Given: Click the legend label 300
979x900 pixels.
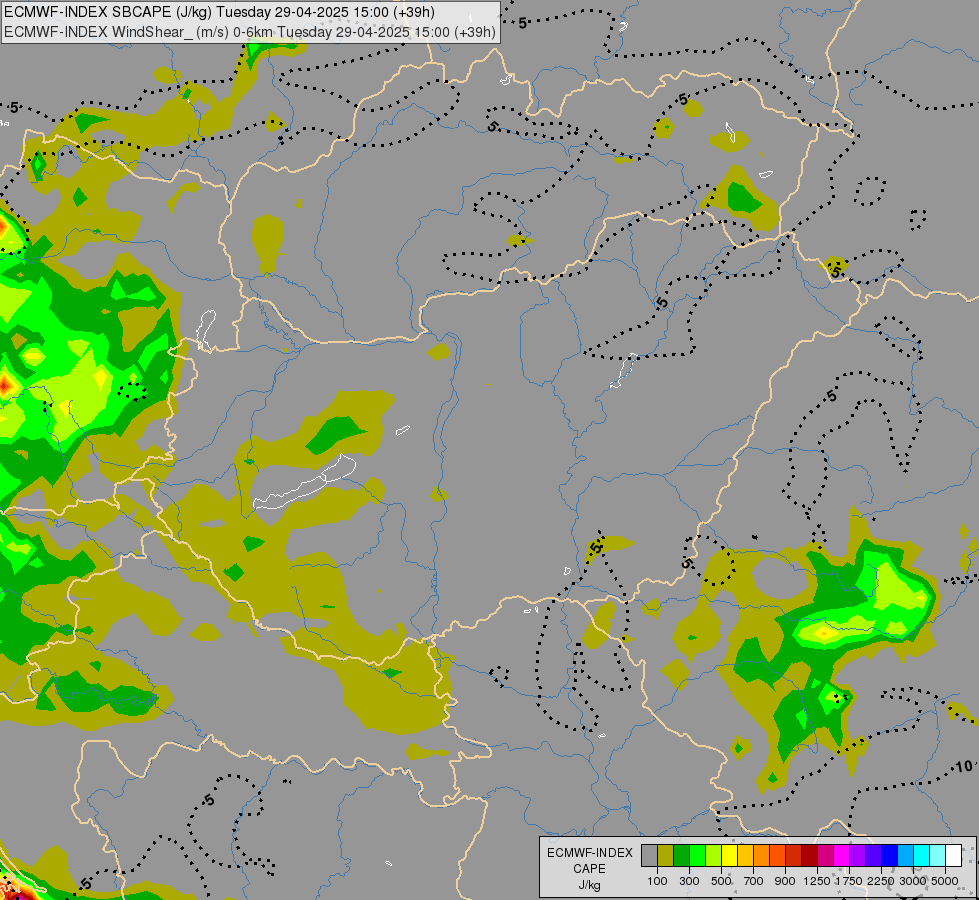Looking at the screenshot, I should click(689, 881).
